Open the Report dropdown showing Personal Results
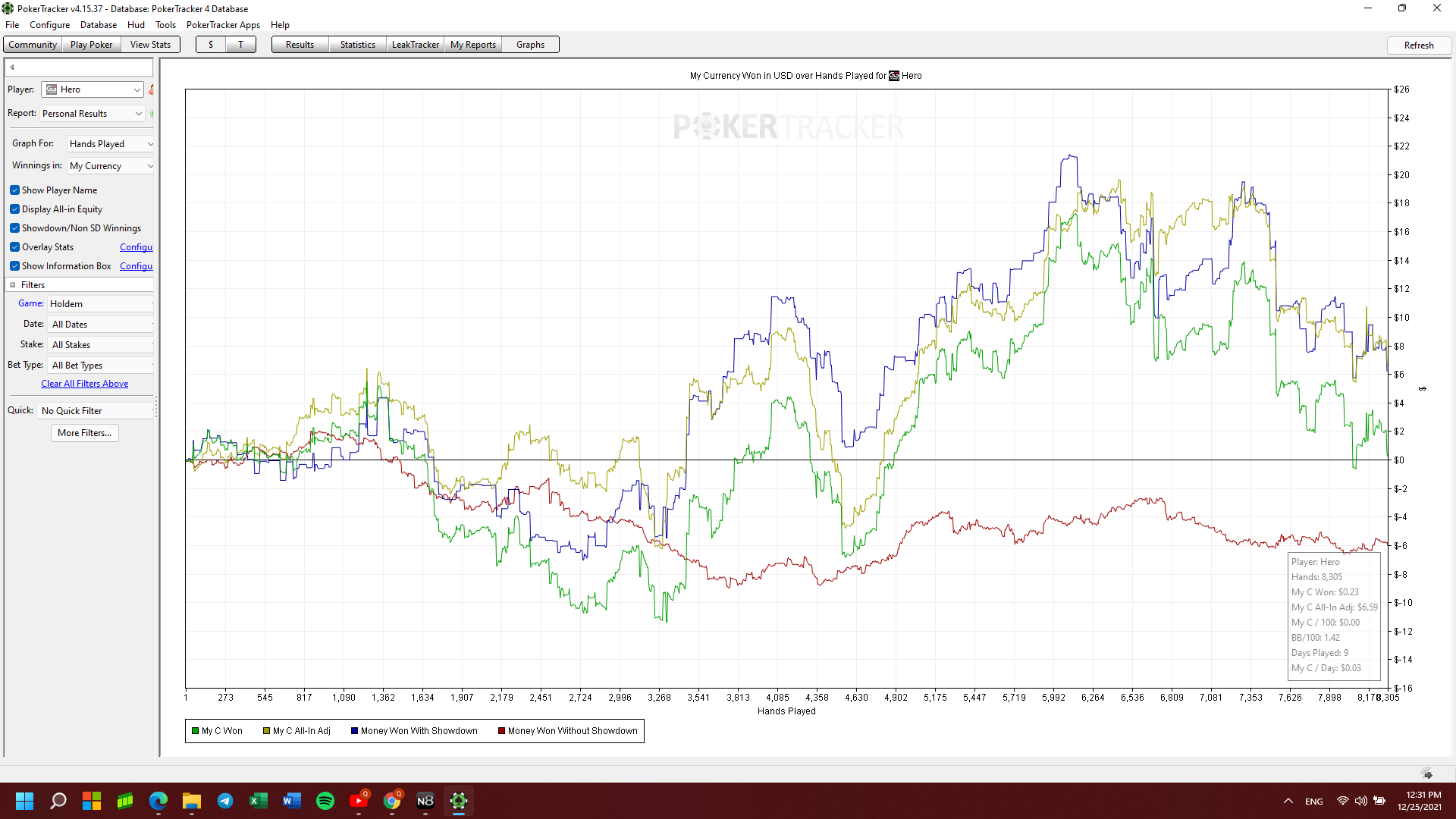Screen dimensions: 1456x819 (x=93, y=114)
